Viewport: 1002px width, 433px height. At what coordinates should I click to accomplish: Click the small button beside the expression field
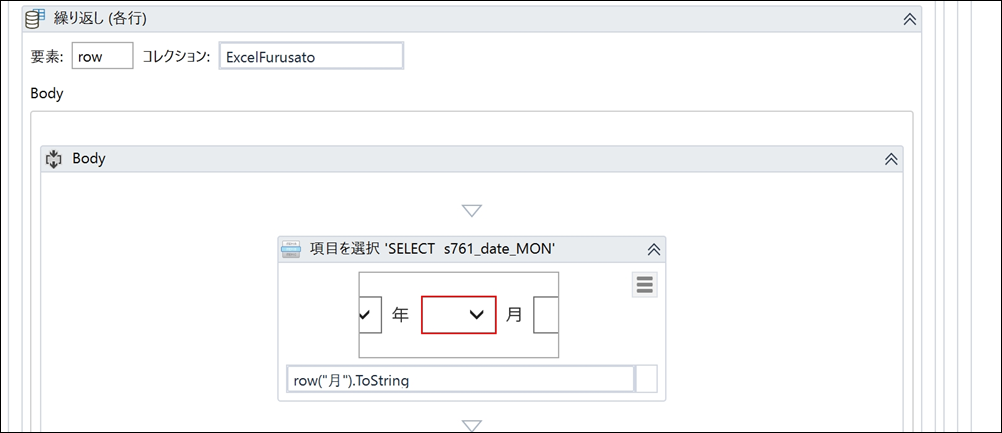pos(647,379)
